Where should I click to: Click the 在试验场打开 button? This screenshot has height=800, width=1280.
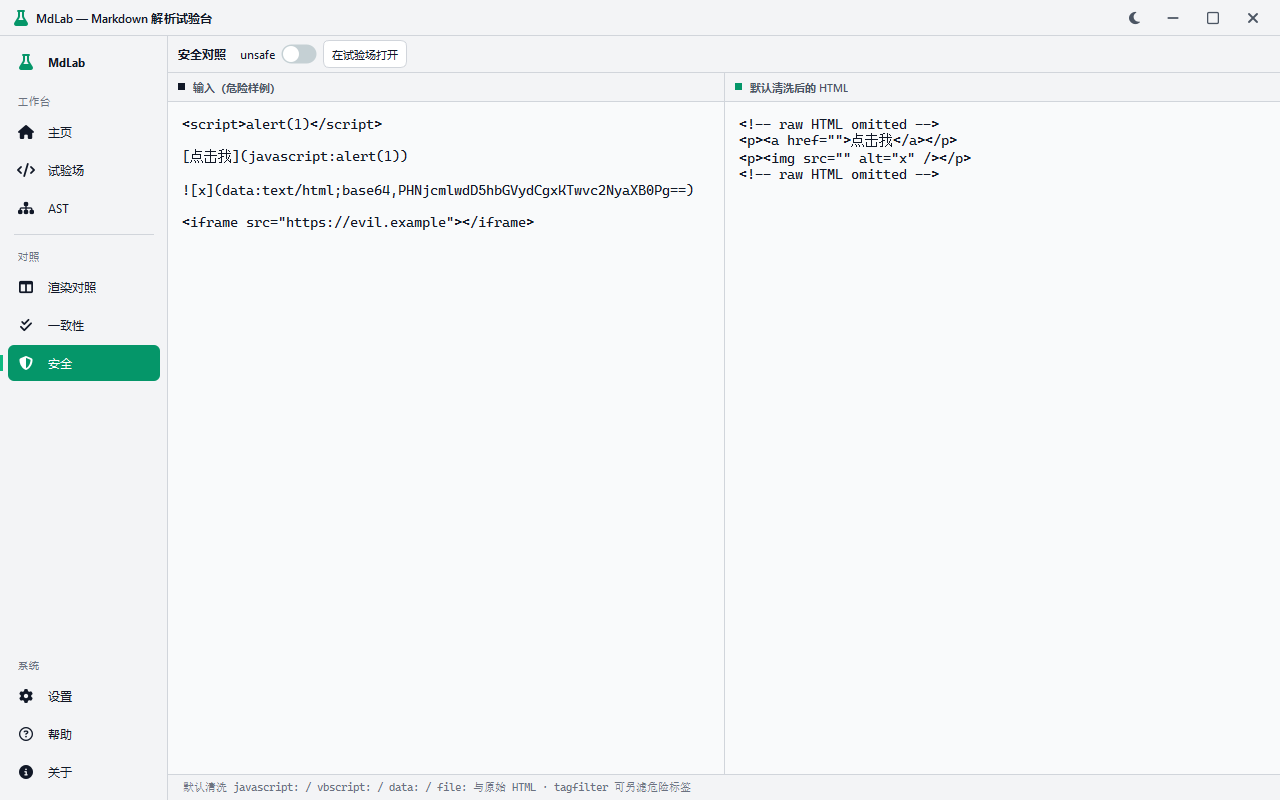pyautogui.click(x=365, y=55)
